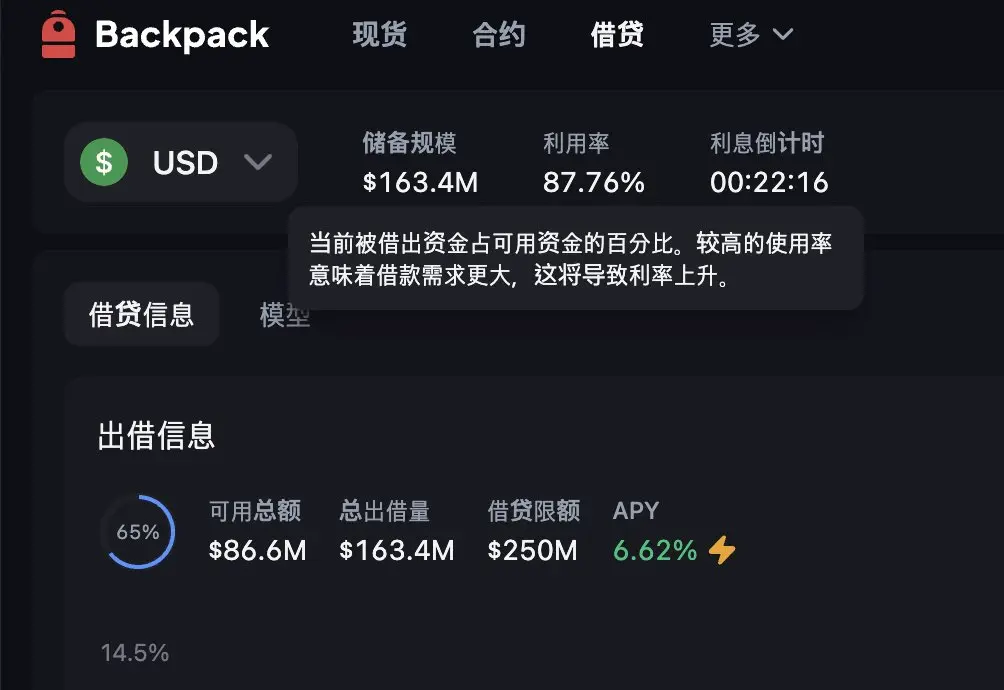Click the red Backpack logo icon
The width and height of the screenshot is (1004, 690).
point(58,34)
